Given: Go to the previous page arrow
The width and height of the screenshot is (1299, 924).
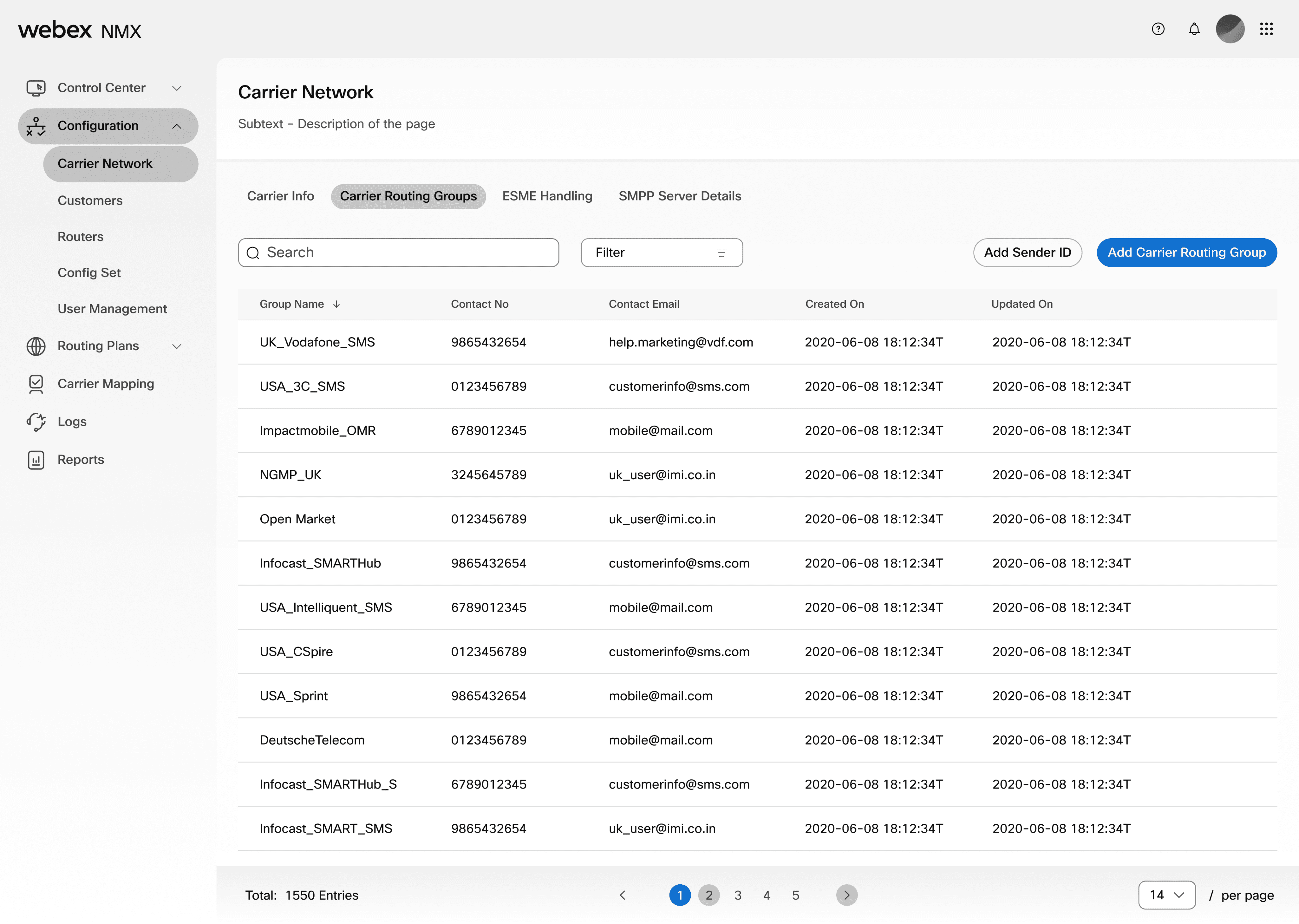Looking at the screenshot, I should click(x=622, y=895).
